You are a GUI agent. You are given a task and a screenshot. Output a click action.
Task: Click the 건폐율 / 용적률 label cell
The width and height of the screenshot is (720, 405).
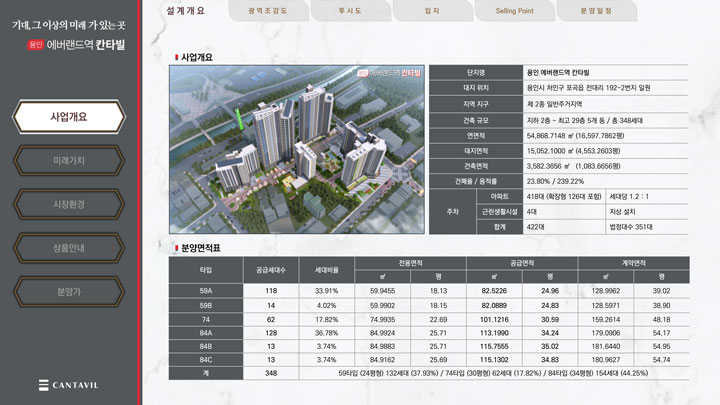point(476,181)
